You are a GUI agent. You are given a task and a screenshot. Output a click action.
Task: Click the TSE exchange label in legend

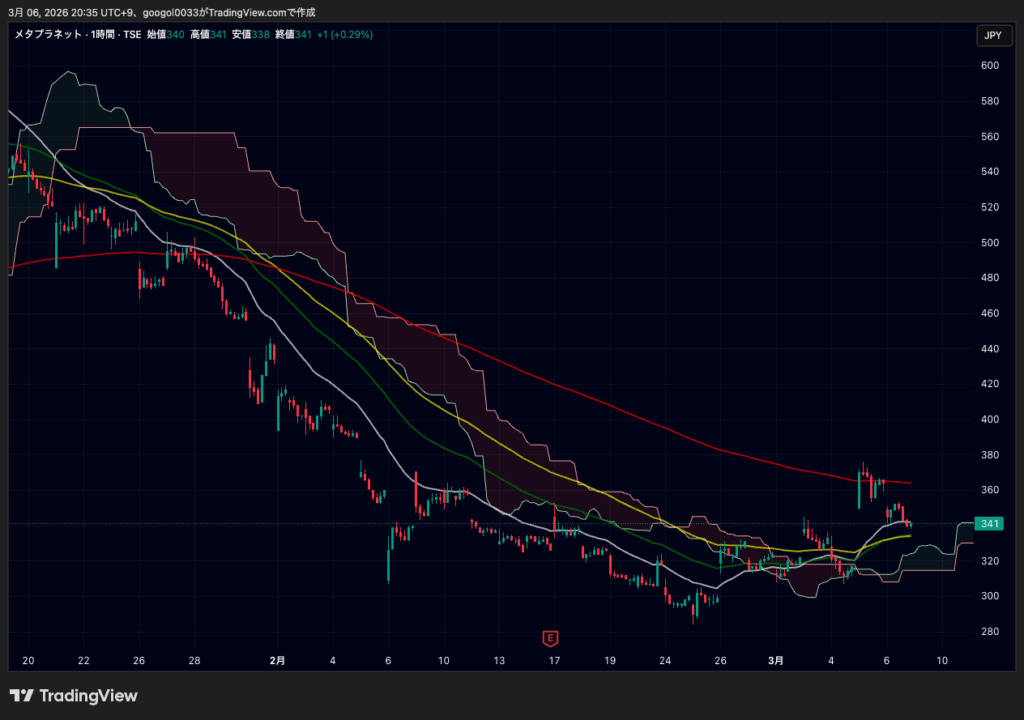130,34
